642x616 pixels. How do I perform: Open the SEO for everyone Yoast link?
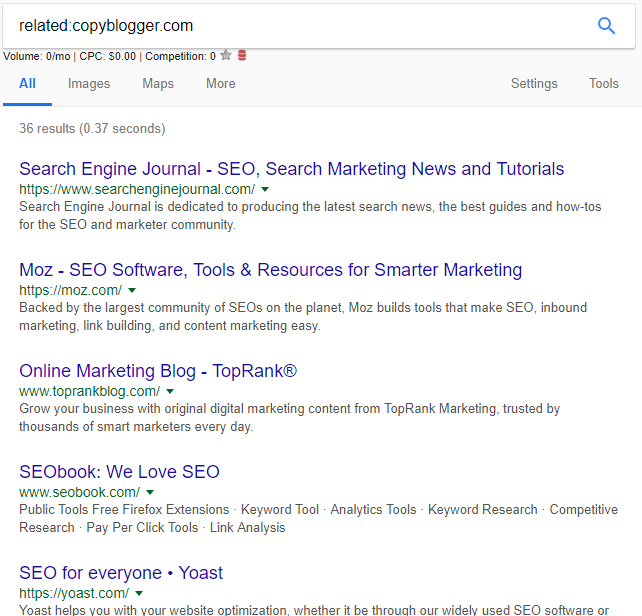click(x=121, y=573)
